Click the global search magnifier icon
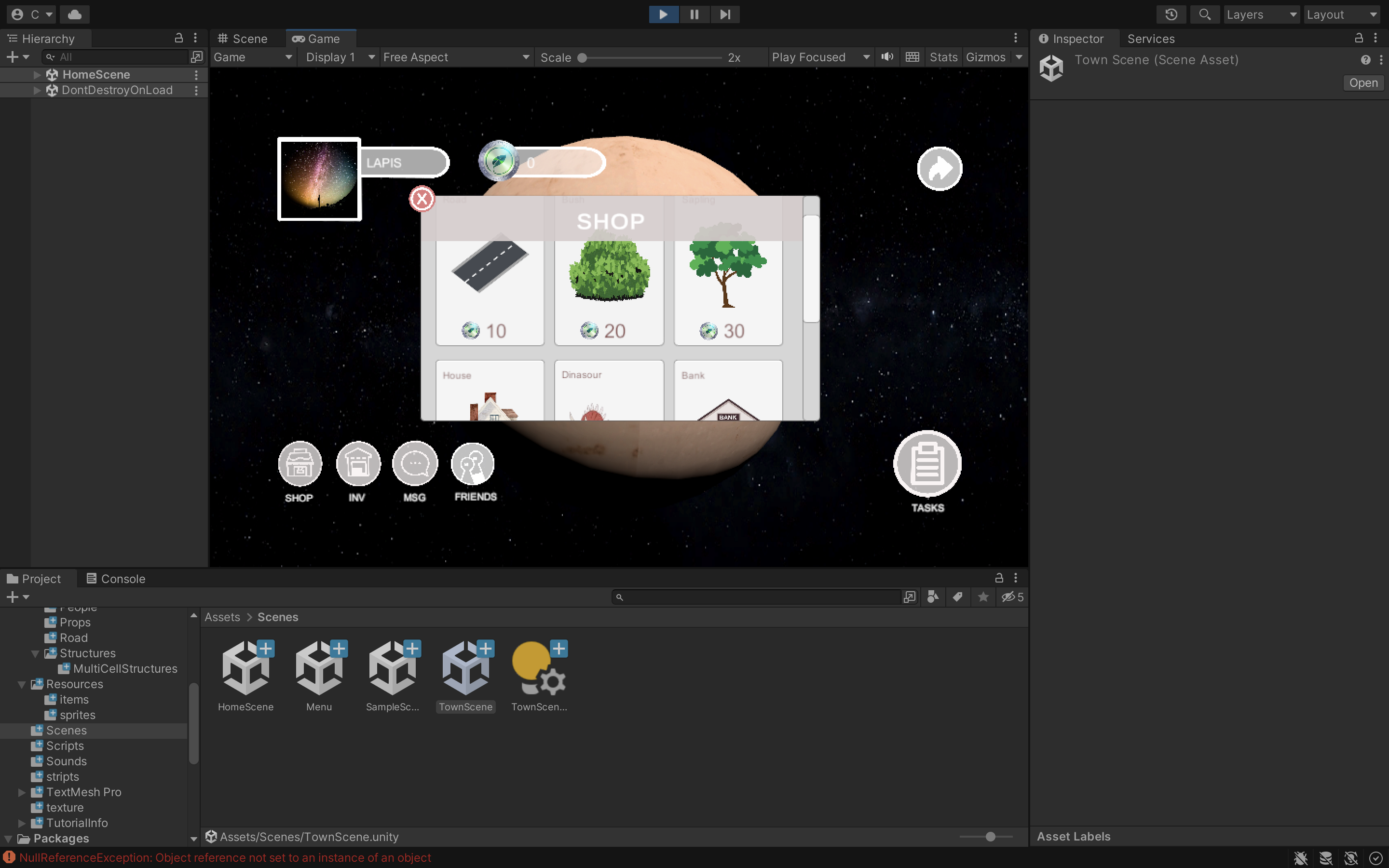Screen dimensions: 1389x868 point(1204,14)
